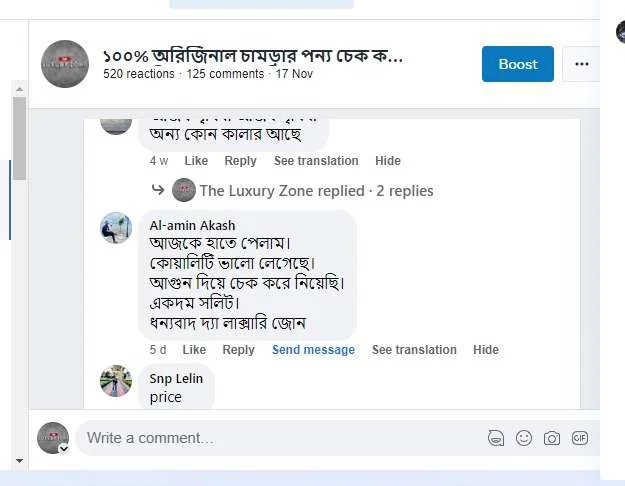Like Al-amin Akash's comment

point(195,350)
